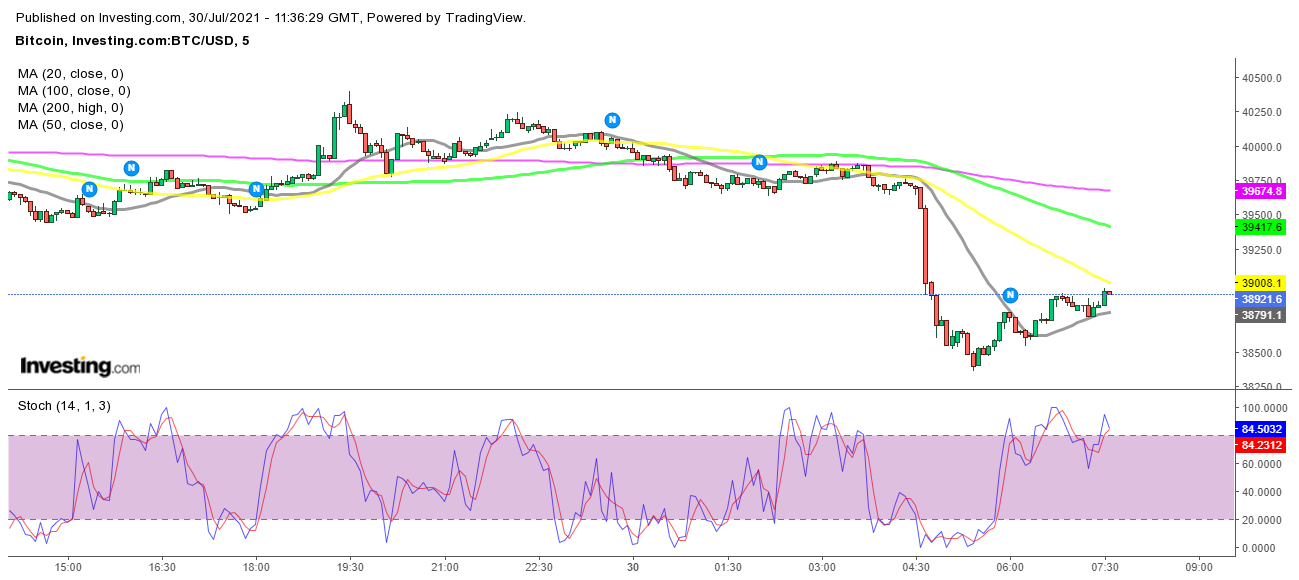This screenshot has height=580, width=1299.
Task: Click the Investing.com logo watermark
Action: (80, 366)
